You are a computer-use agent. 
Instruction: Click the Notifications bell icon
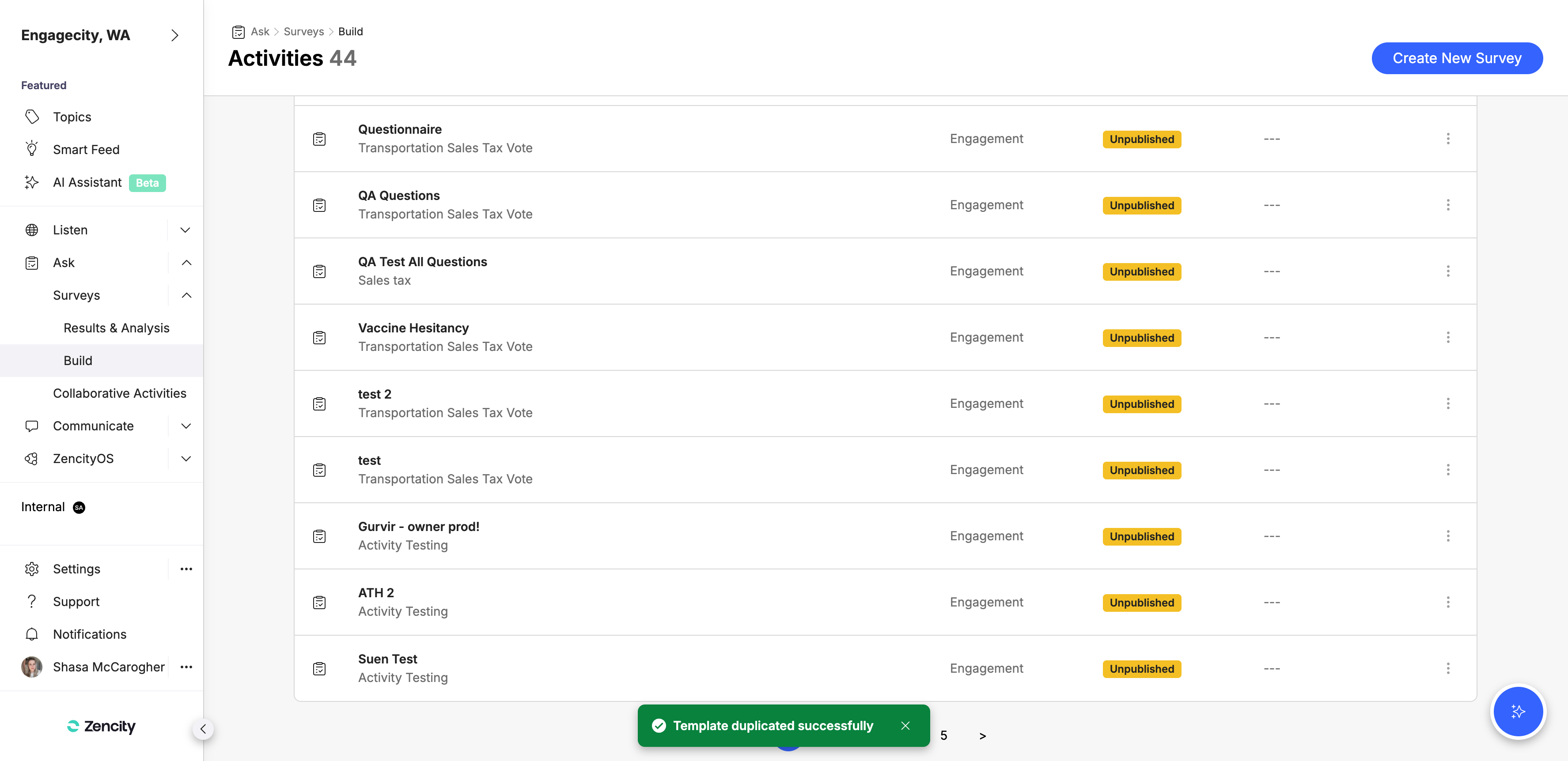[32, 634]
